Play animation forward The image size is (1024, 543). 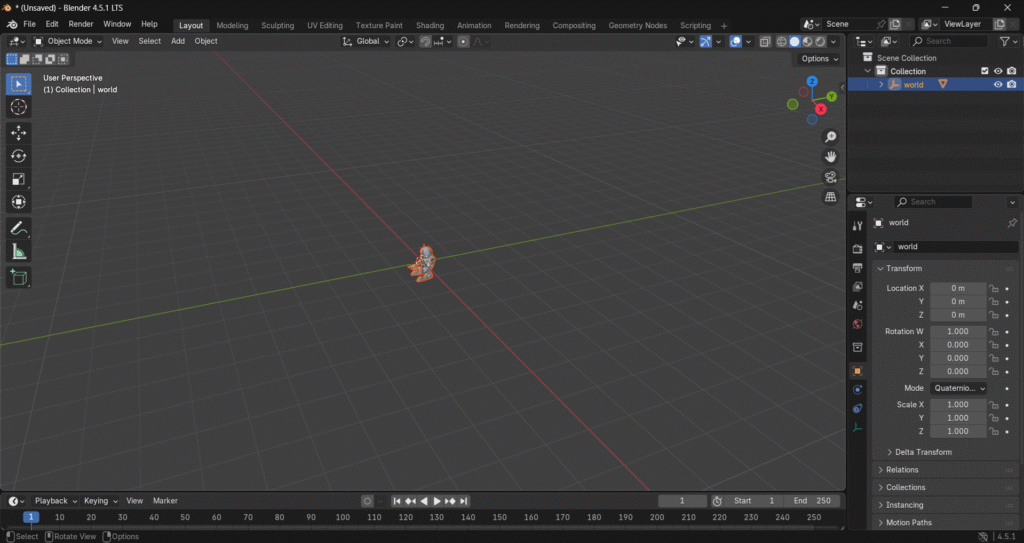click(x=437, y=501)
